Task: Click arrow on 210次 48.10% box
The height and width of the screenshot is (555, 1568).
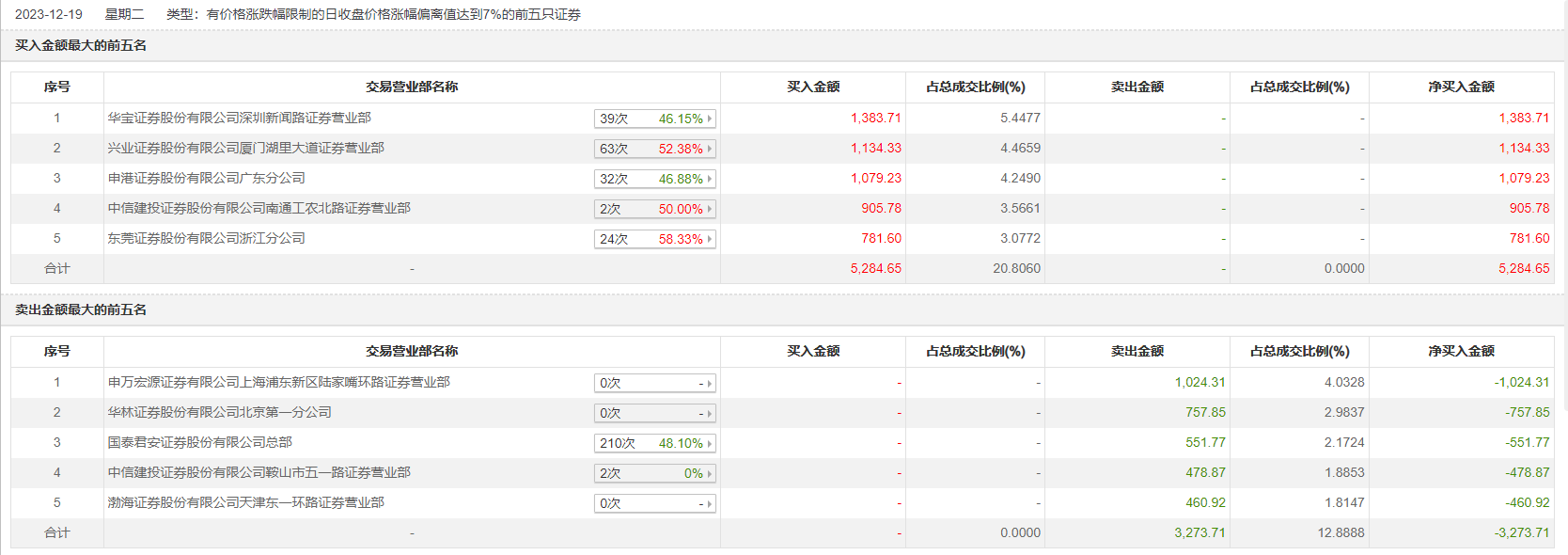Action: point(710,443)
